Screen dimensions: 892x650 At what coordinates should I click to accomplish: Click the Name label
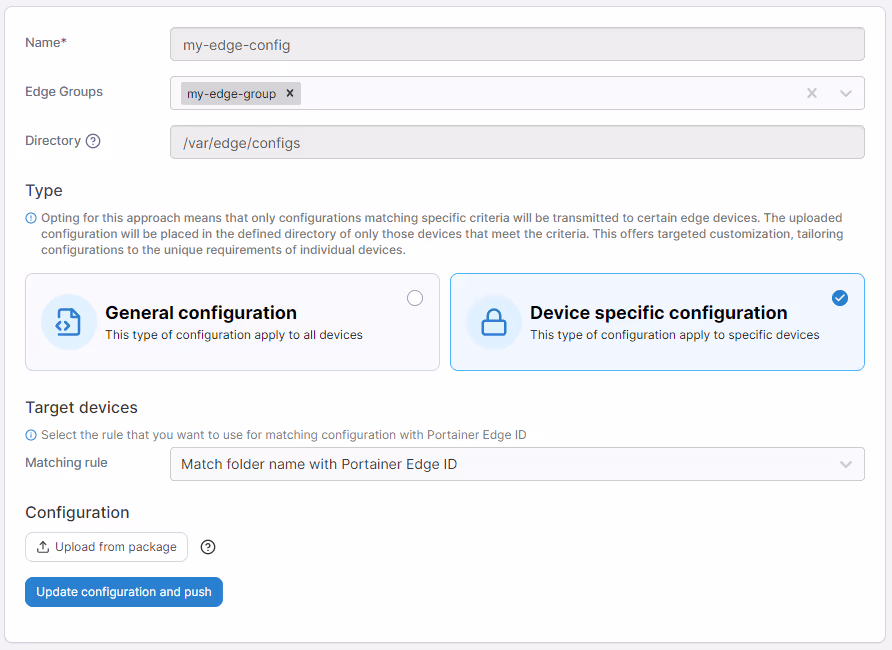click(x=46, y=43)
